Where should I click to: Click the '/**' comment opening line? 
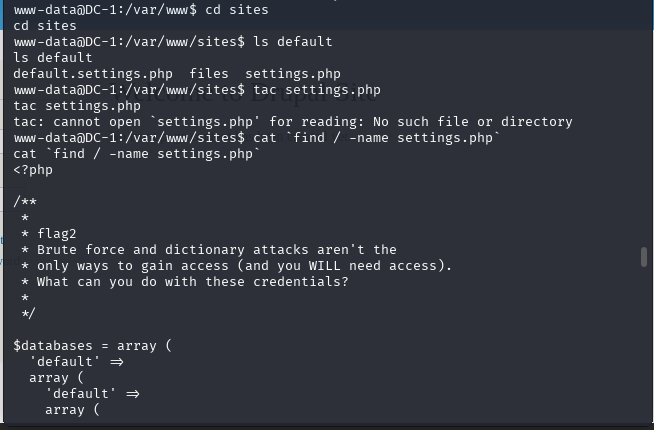click(x=25, y=202)
